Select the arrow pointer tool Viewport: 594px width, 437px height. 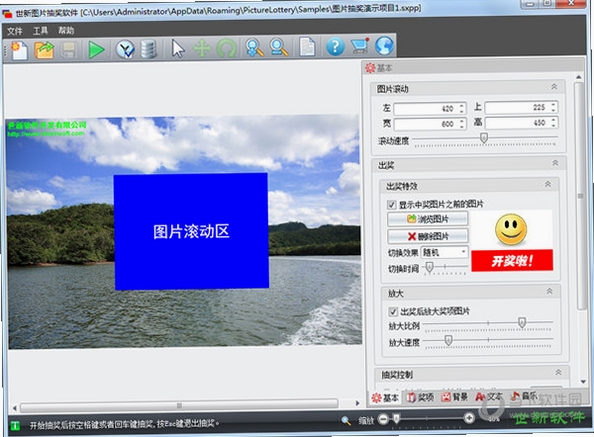tap(177, 49)
